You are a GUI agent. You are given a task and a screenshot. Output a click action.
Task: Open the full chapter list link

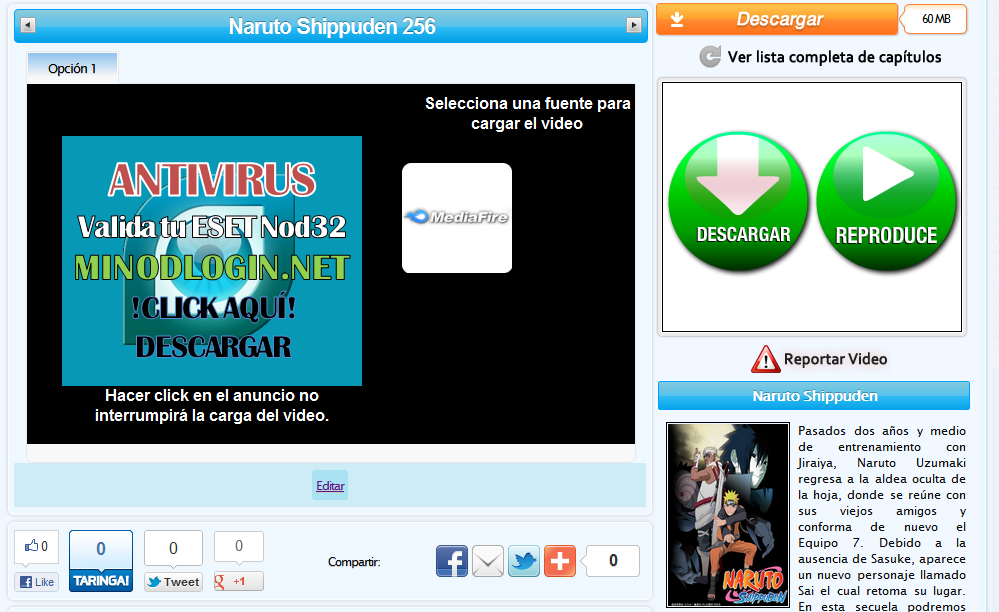[834, 57]
